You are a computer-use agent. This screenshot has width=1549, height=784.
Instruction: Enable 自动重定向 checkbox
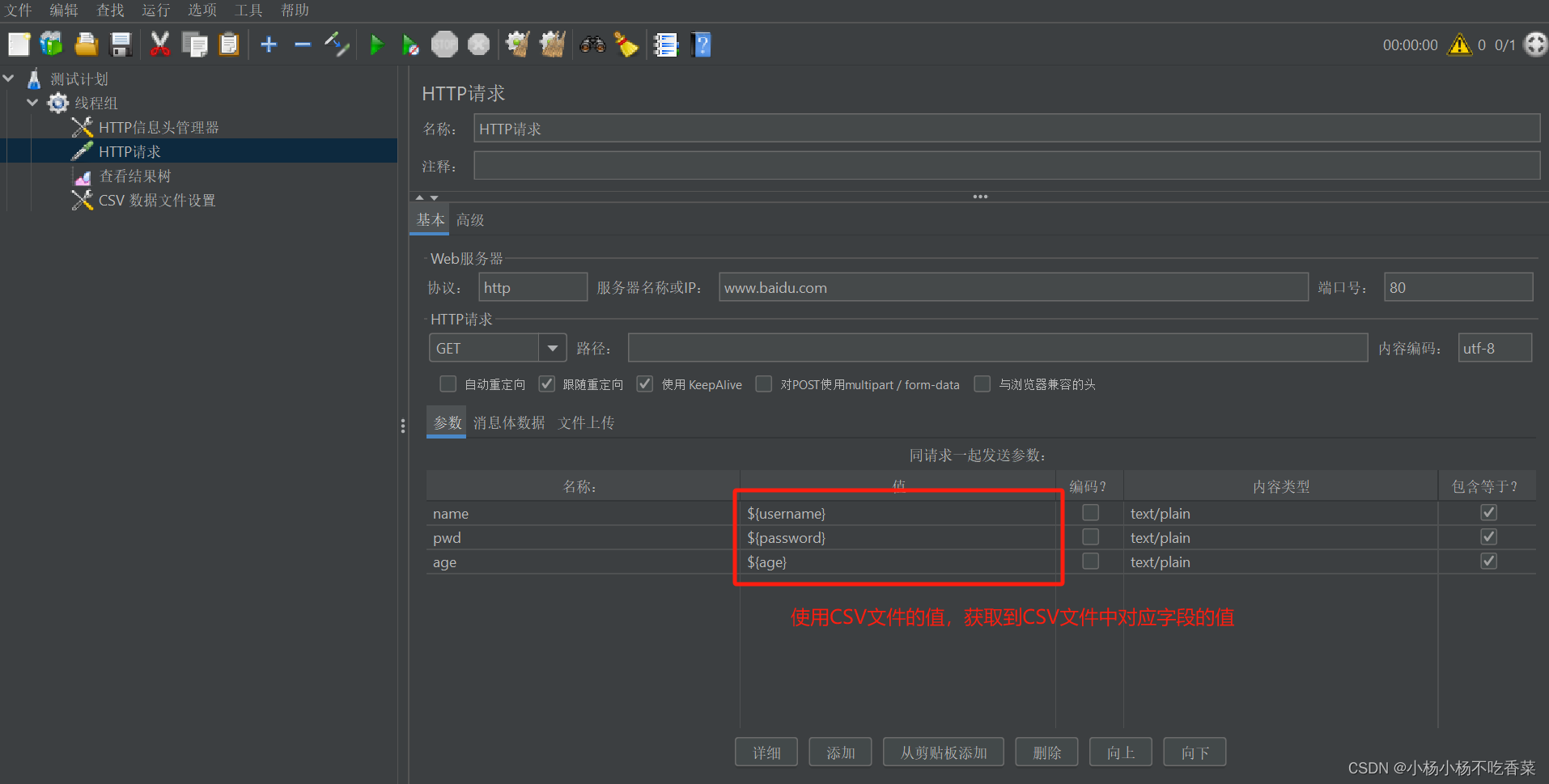448,384
